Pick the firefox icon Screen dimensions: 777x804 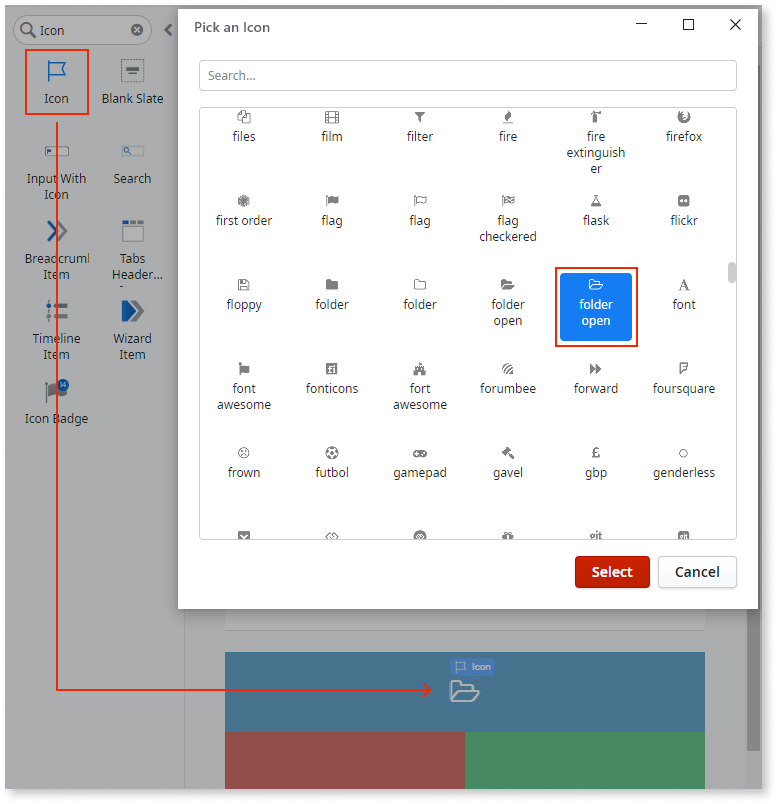coord(684,127)
